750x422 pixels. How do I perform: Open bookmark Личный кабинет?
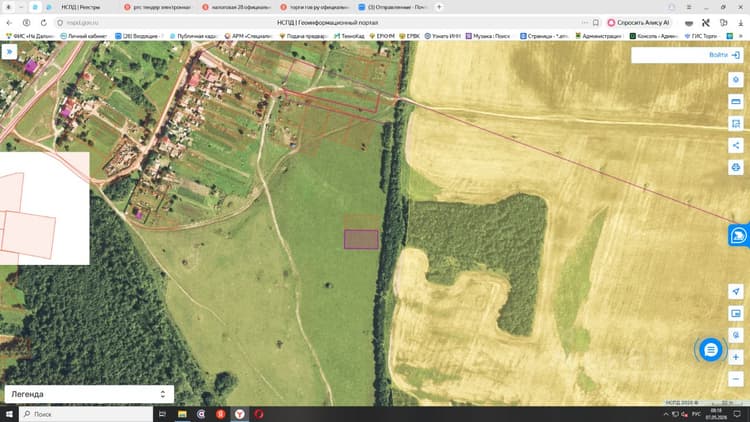(84, 36)
